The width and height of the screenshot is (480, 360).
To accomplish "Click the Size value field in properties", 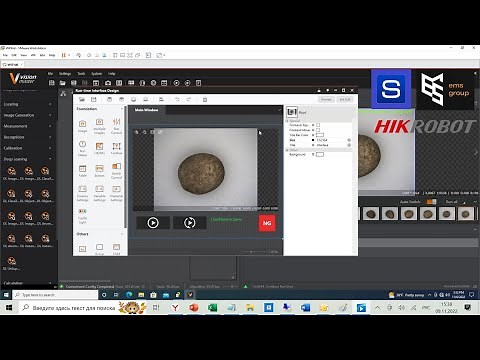I will (331, 140).
